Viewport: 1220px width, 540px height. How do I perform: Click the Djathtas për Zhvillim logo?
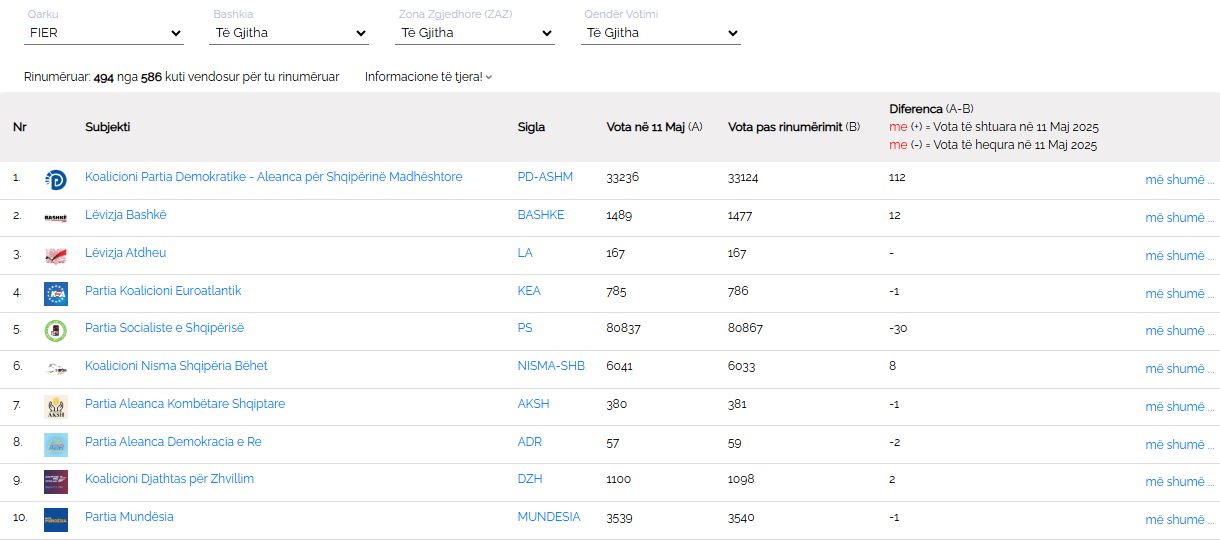click(x=56, y=482)
